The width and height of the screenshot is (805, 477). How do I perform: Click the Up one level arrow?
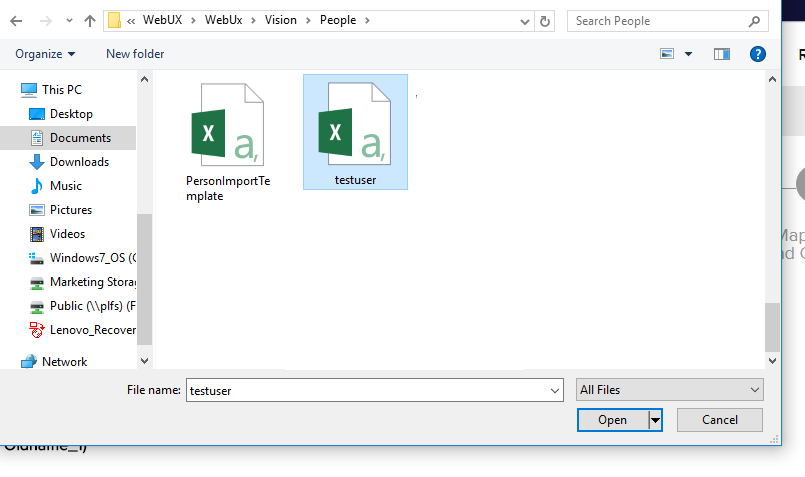[89, 21]
